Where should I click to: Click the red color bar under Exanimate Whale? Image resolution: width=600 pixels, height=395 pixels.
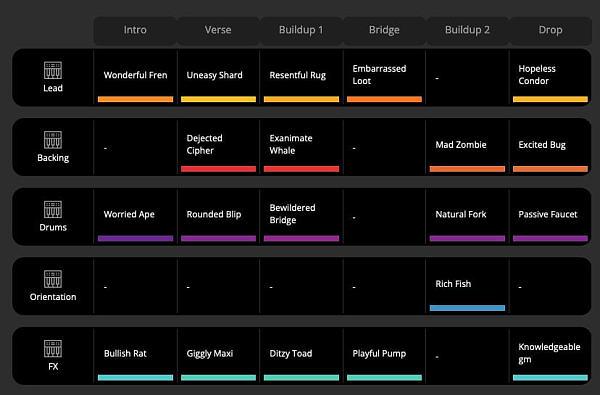tap(301, 169)
